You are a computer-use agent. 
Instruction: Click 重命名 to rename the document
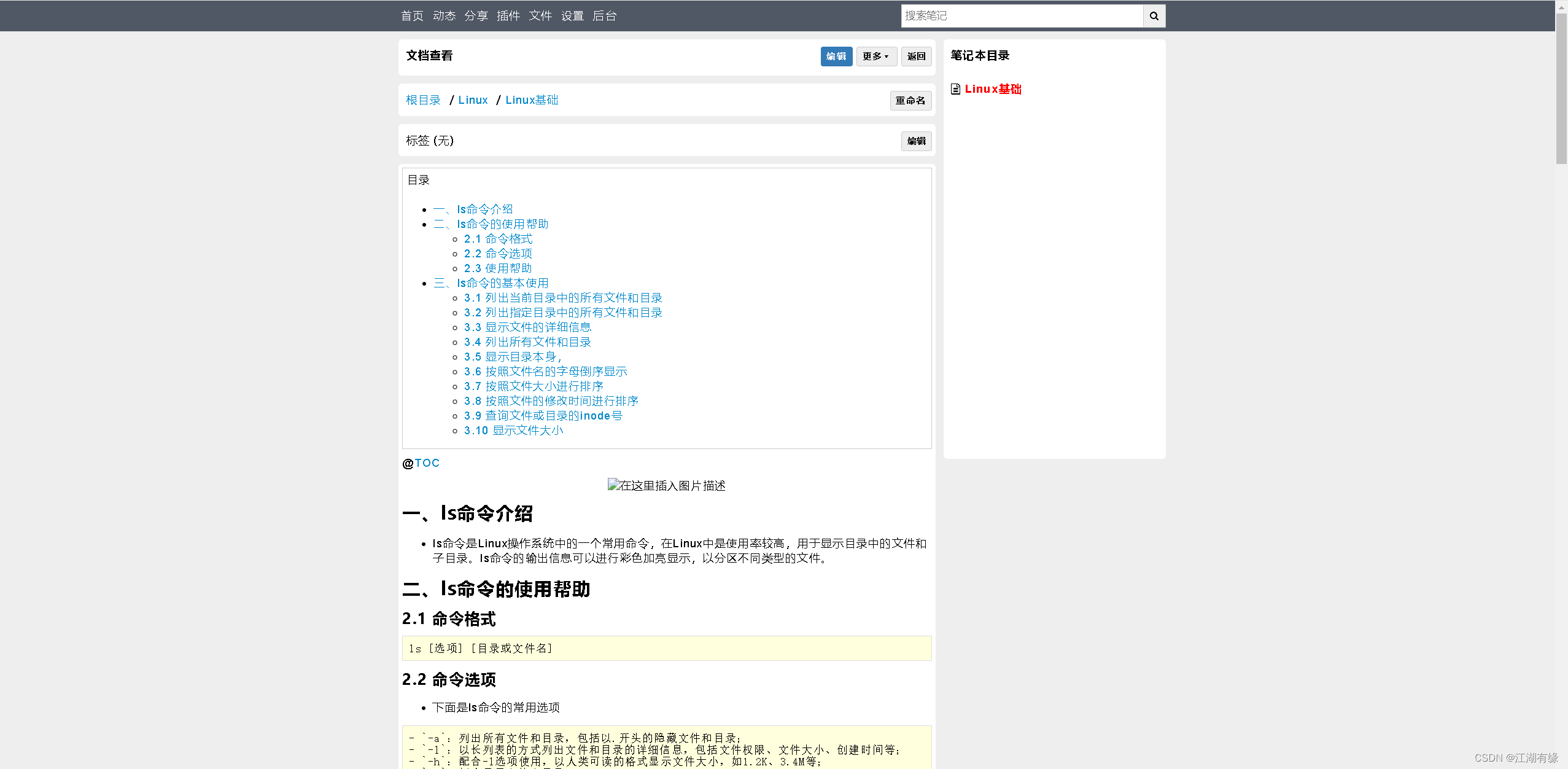point(910,100)
